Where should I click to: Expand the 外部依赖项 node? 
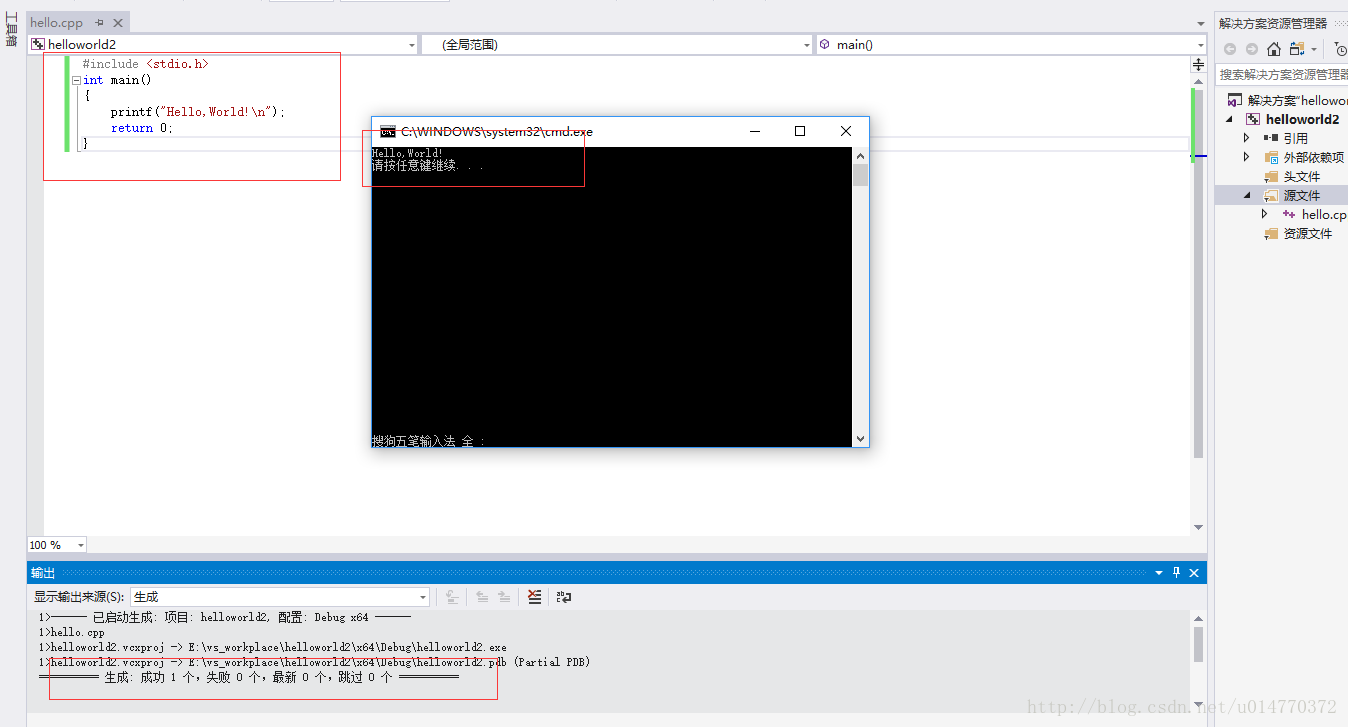1247,157
